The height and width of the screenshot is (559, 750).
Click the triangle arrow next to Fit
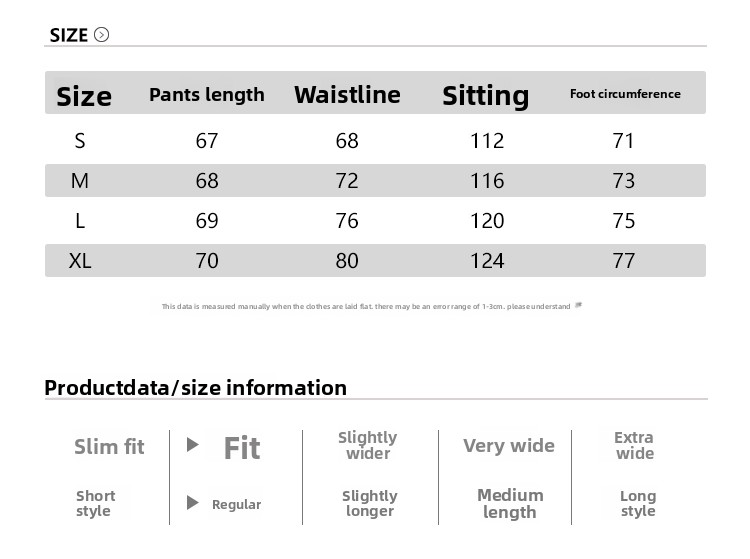[193, 445]
